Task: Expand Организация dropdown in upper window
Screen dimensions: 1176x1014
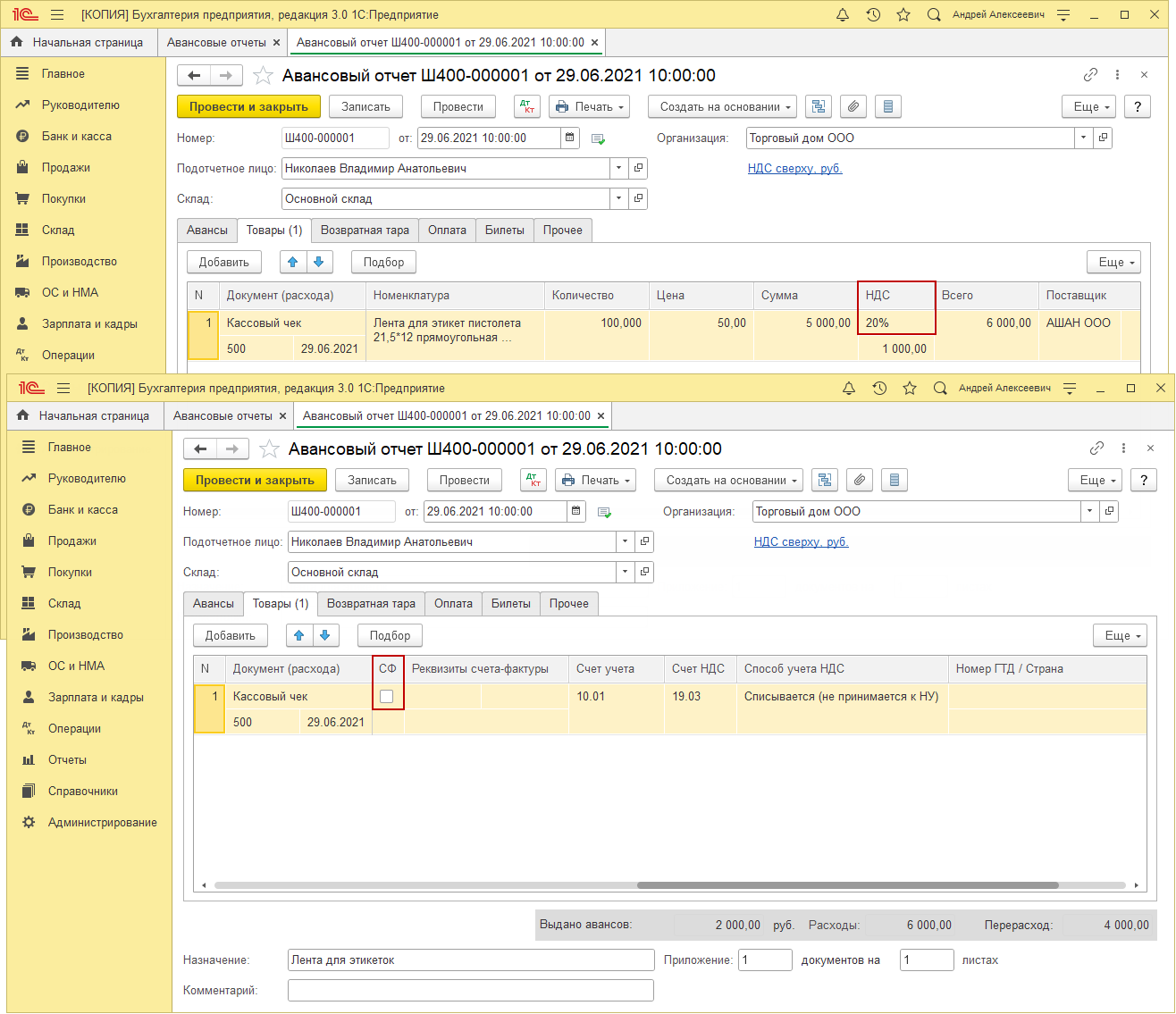Action: 1083,138
